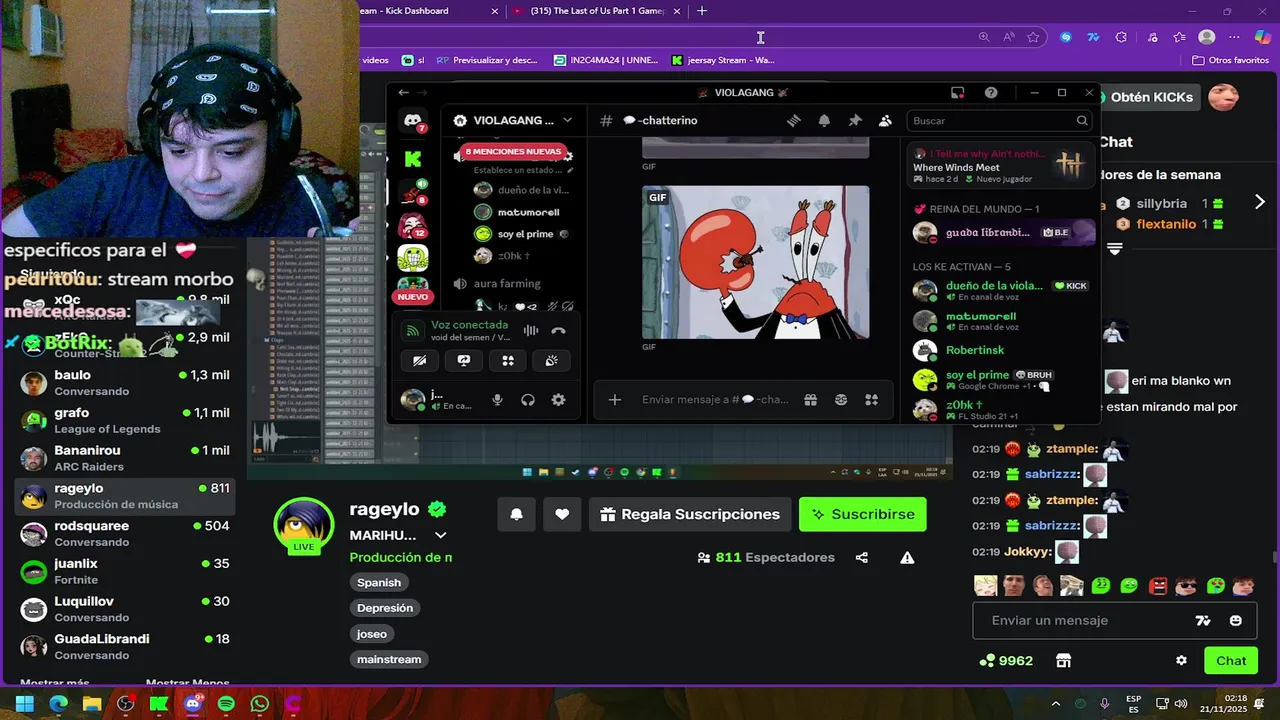Disconnect from Discord voice channel

click(x=559, y=331)
